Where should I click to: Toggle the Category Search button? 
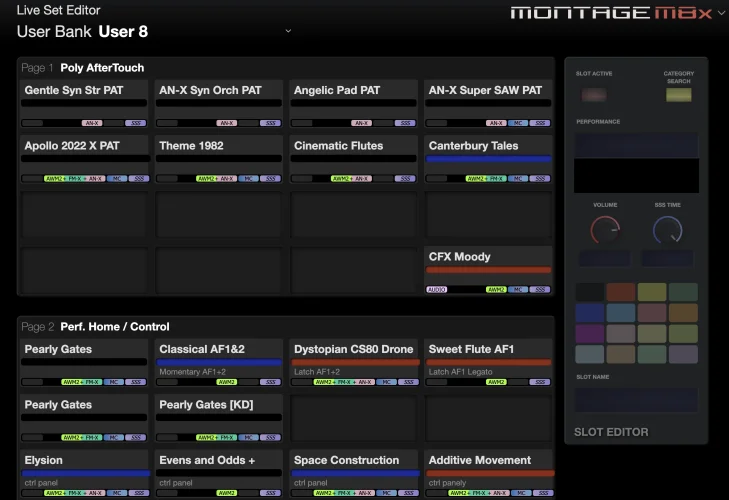(679, 95)
